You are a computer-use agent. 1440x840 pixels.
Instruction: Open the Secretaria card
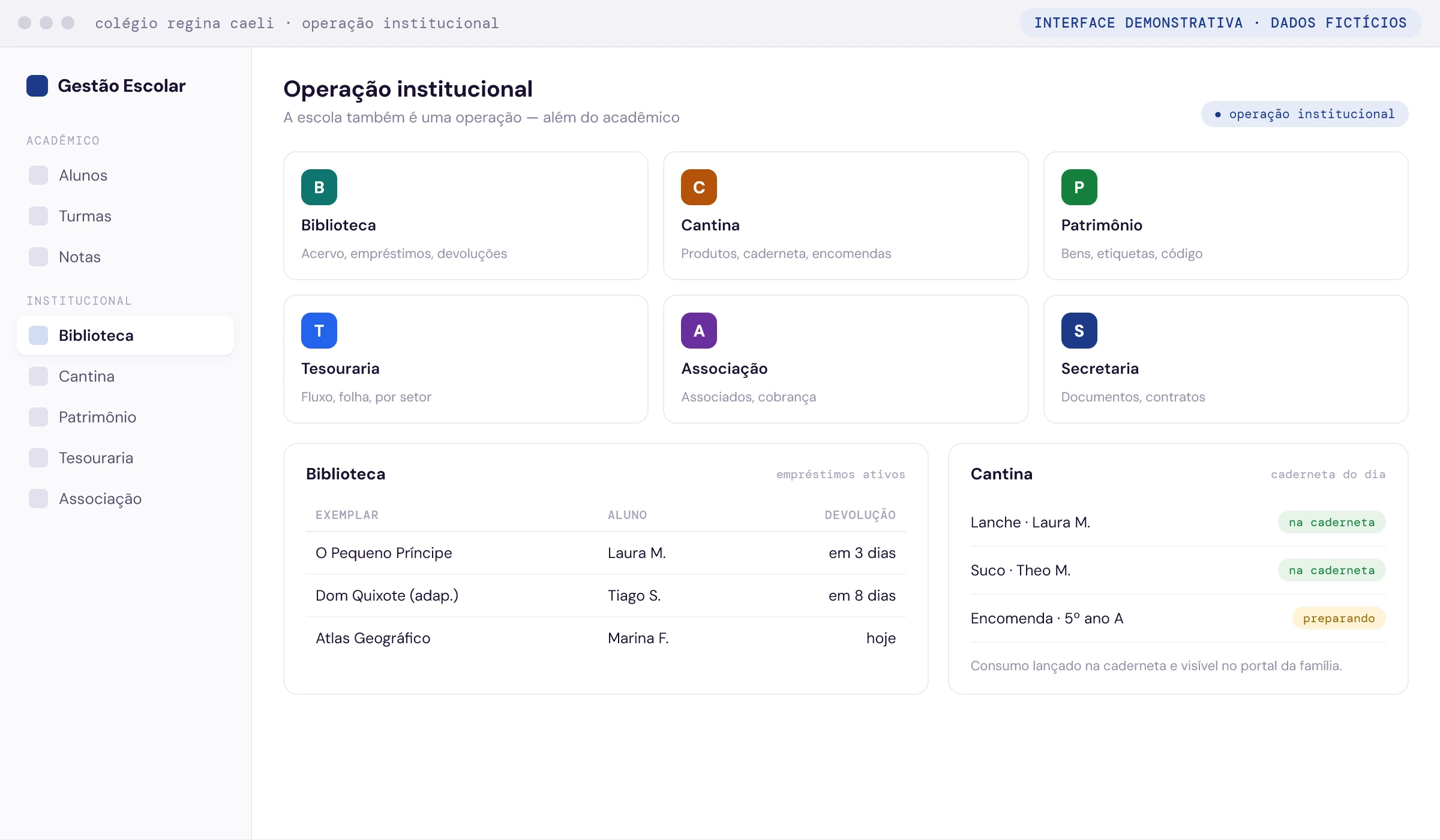(1226, 359)
